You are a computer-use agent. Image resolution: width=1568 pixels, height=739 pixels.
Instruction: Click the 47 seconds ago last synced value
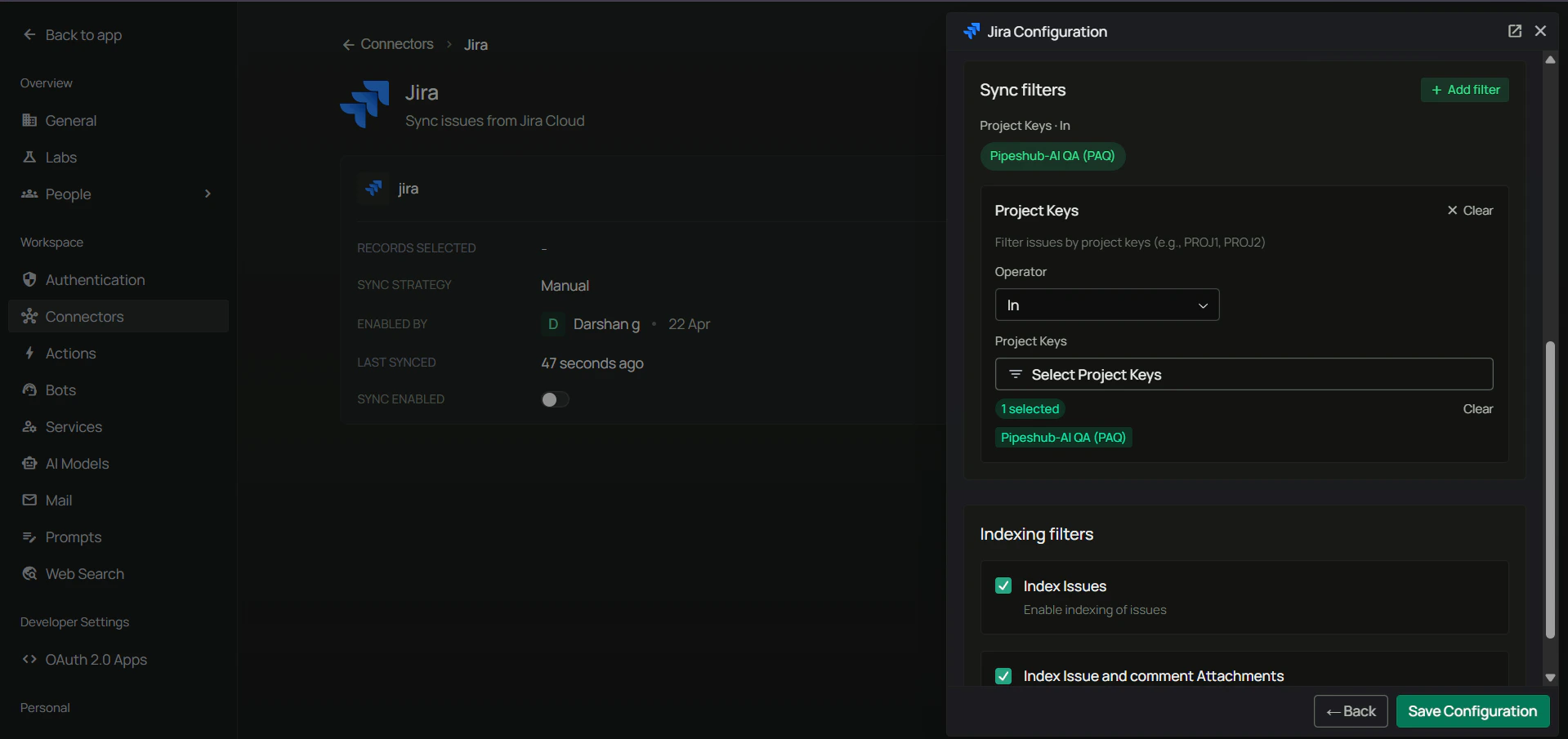point(592,363)
